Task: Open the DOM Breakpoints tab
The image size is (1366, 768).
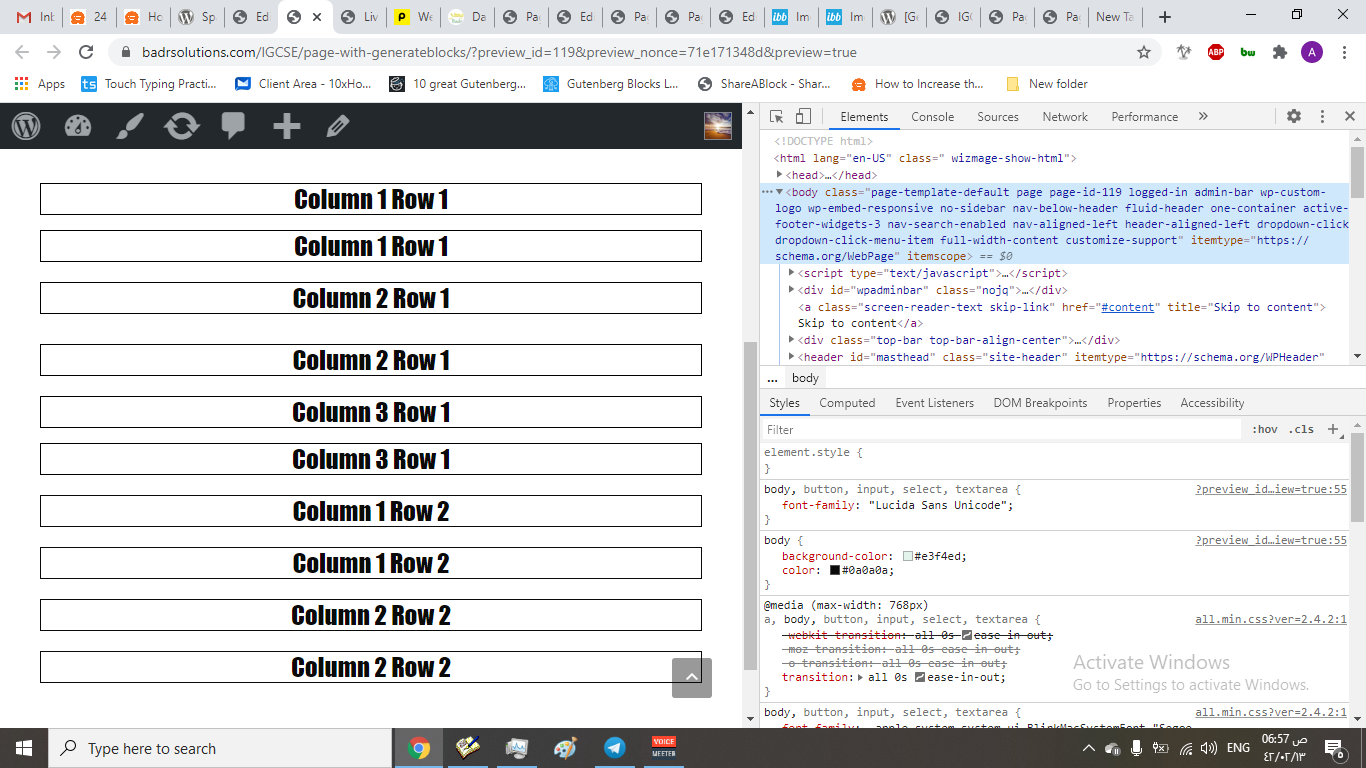Action: point(1040,403)
